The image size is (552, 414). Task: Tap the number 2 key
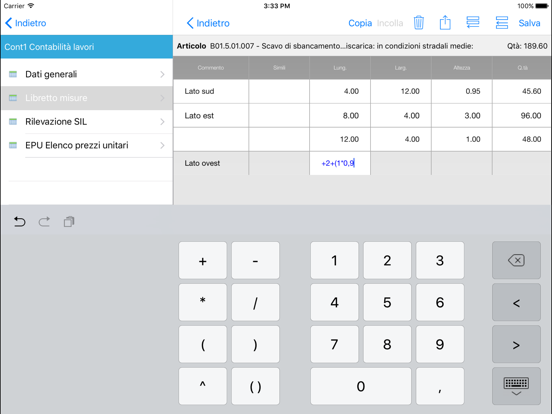tap(387, 261)
